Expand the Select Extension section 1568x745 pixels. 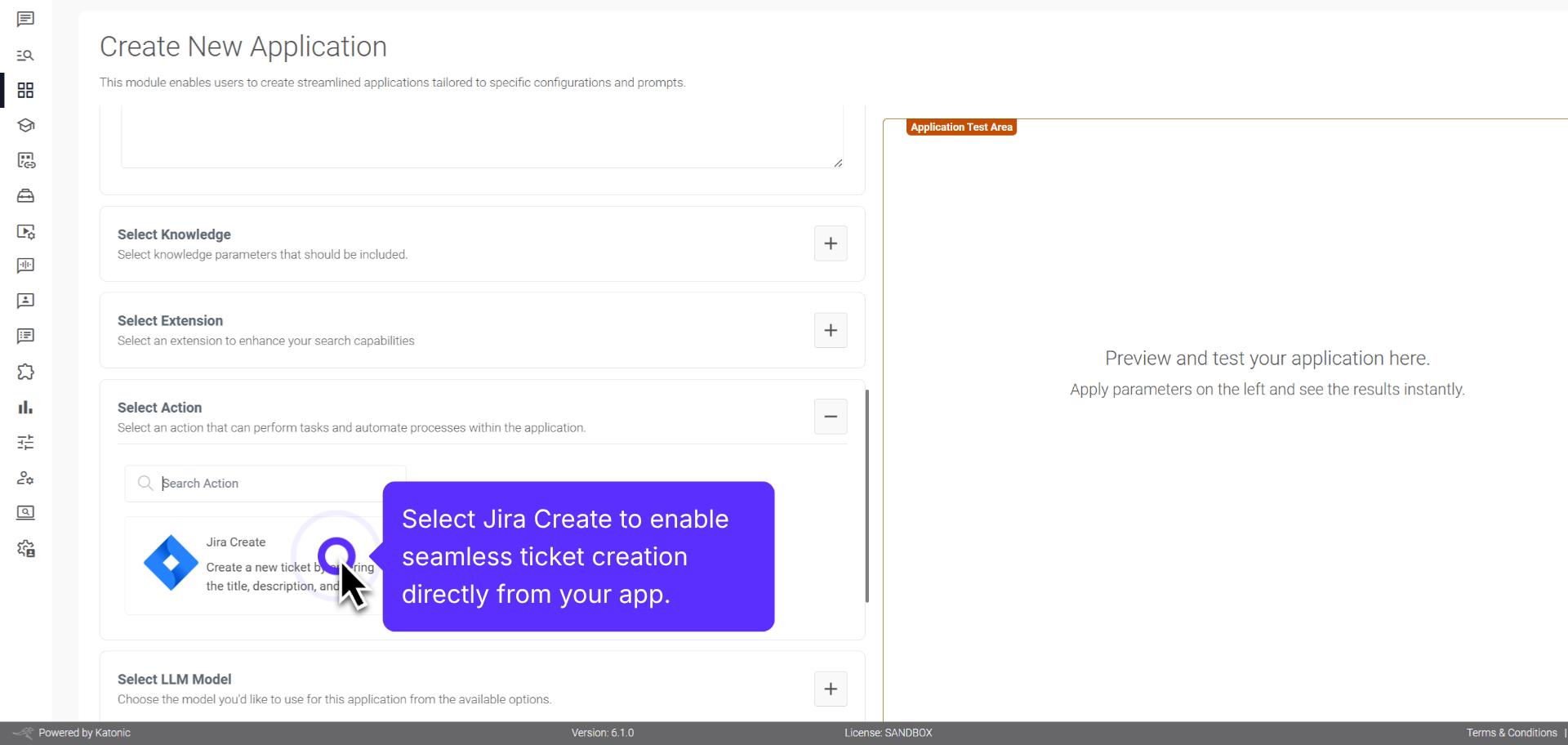pyautogui.click(x=830, y=330)
